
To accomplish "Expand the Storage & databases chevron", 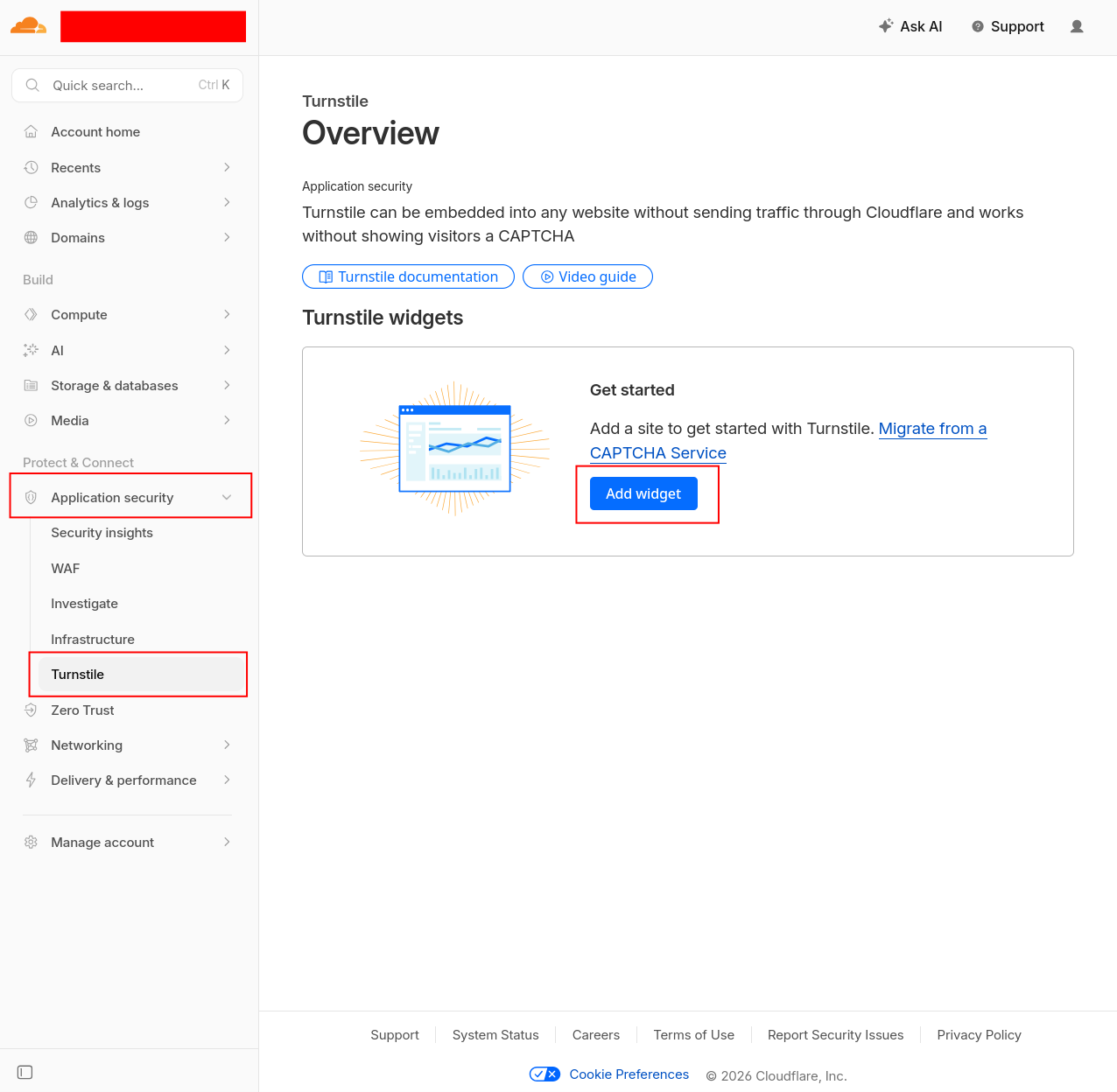I will [227, 385].
